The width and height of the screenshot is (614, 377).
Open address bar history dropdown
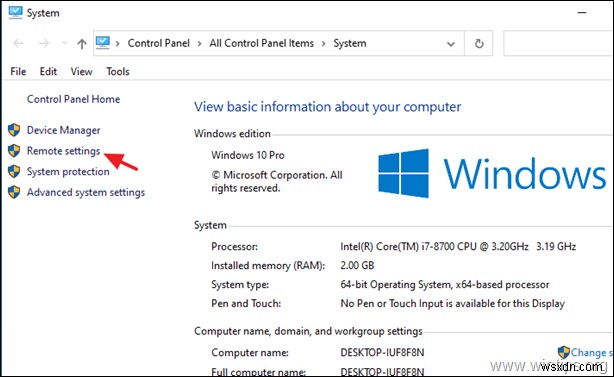coord(451,44)
